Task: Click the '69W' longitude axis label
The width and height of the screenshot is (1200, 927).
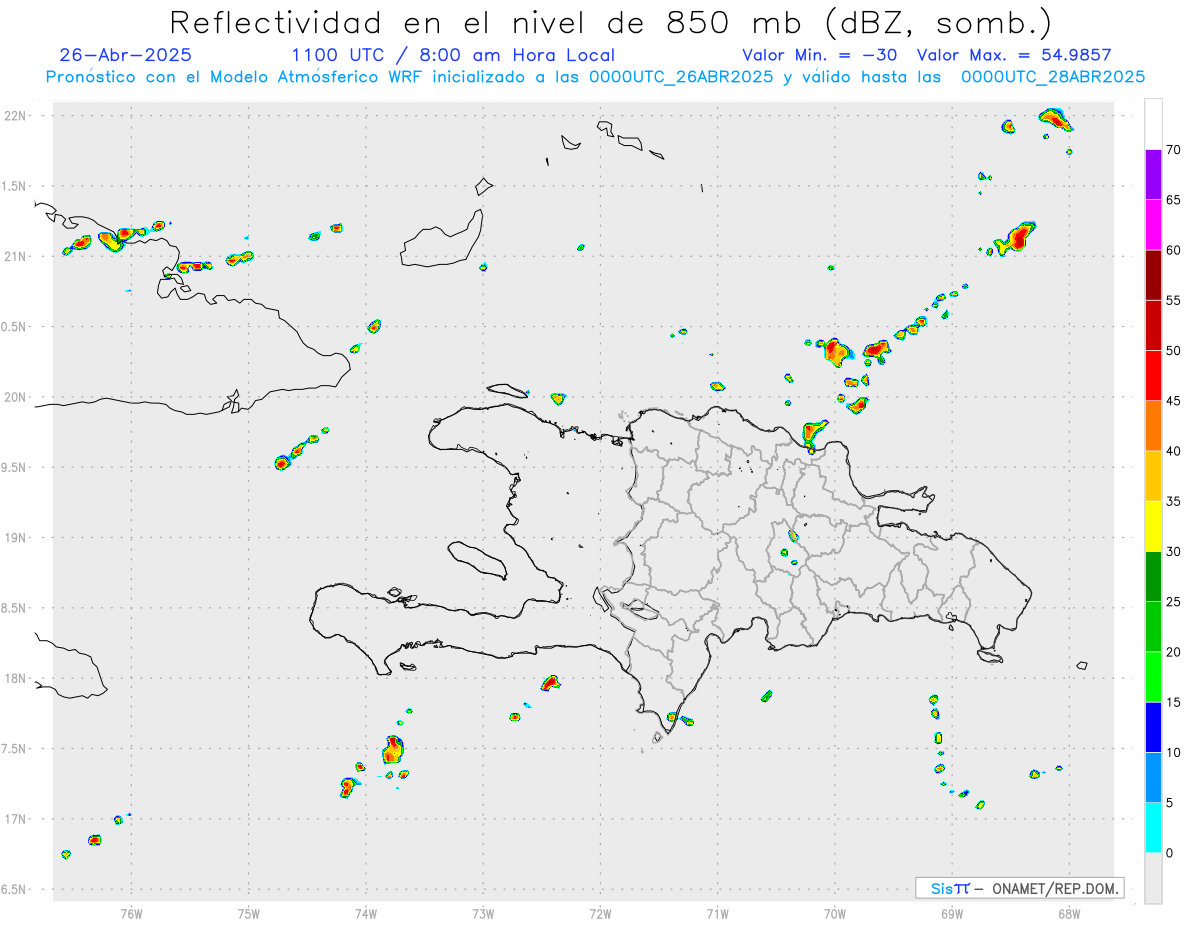Action: [952, 913]
